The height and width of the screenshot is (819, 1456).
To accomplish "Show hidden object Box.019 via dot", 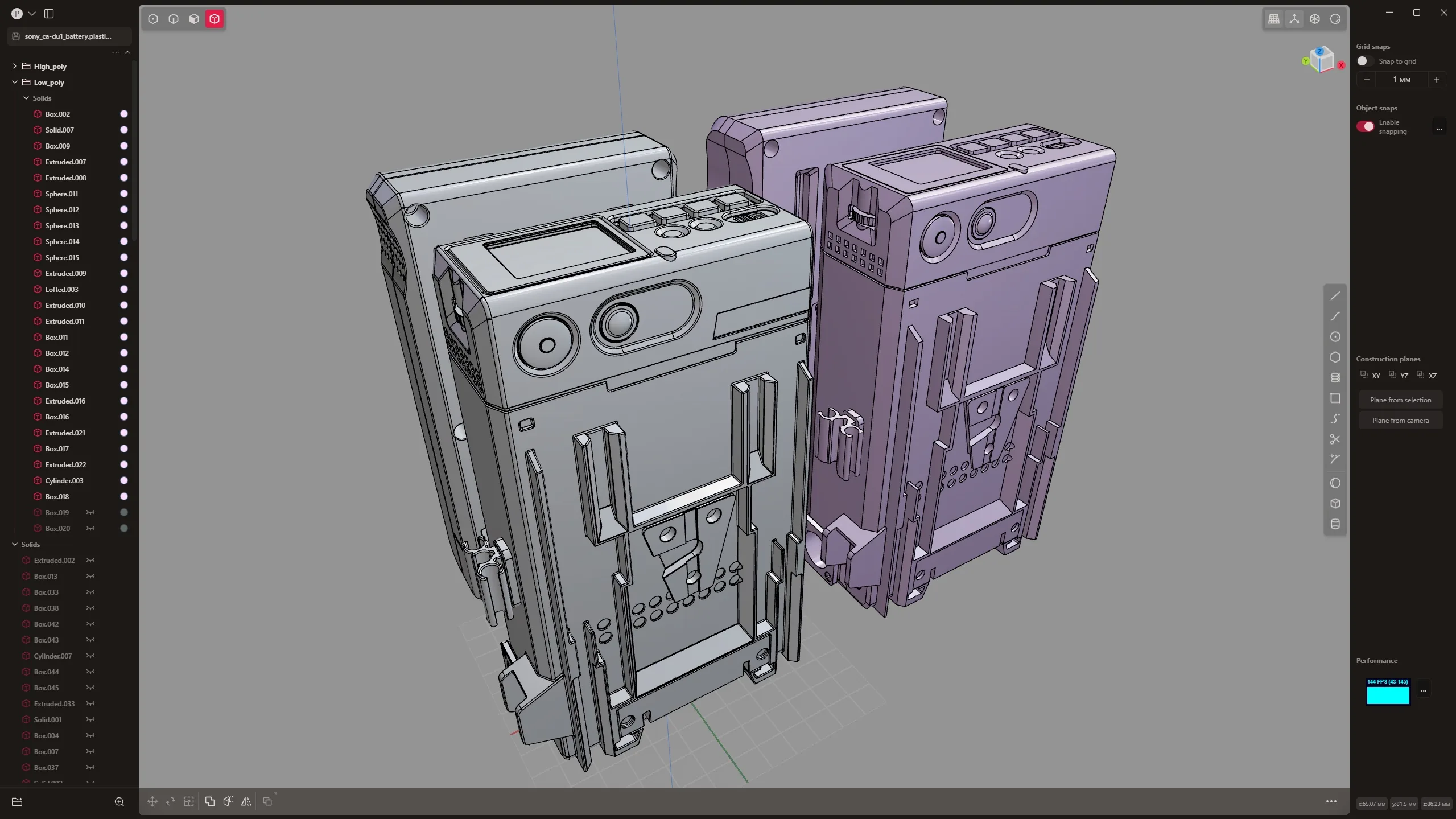I will click(124, 512).
